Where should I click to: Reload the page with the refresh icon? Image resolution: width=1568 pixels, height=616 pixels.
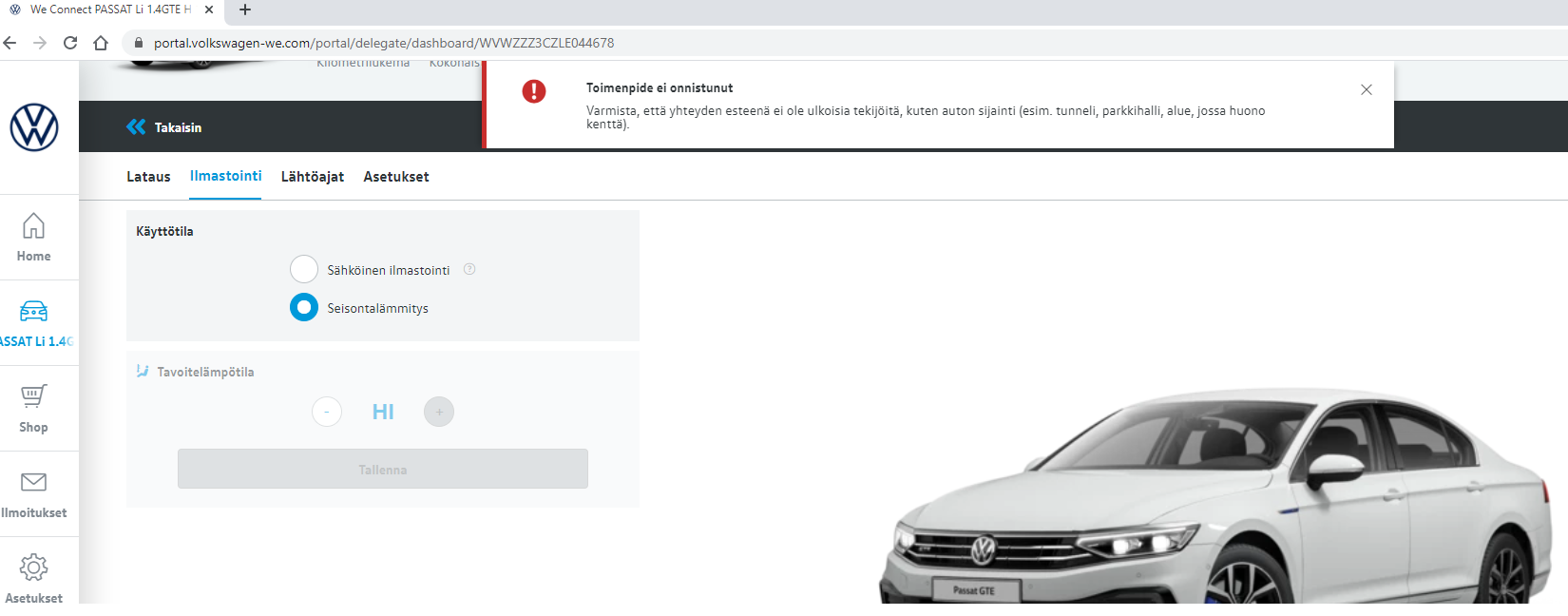70,43
